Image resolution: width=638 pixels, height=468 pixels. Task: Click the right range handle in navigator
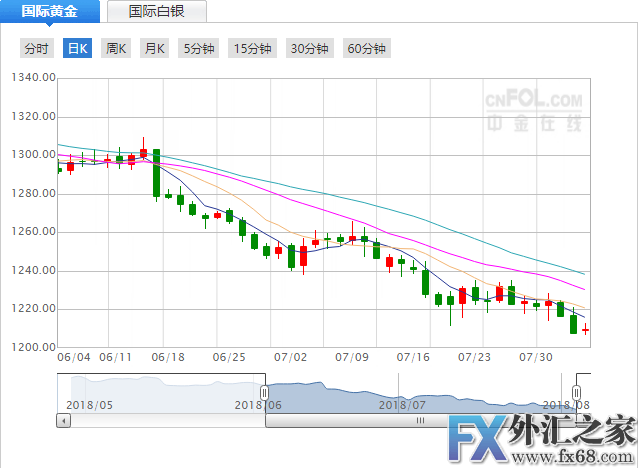tap(577, 392)
